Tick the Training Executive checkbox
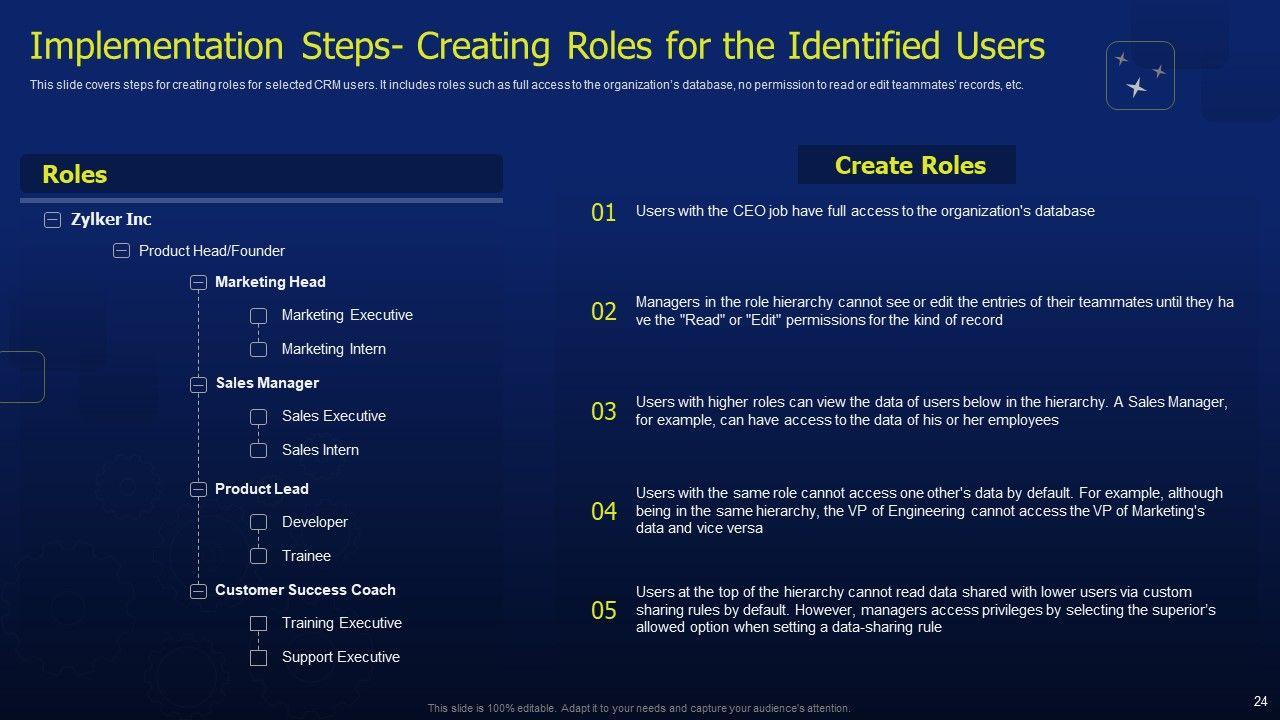Image resolution: width=1280 pixels, height=720 pixels. coord(258,624)
